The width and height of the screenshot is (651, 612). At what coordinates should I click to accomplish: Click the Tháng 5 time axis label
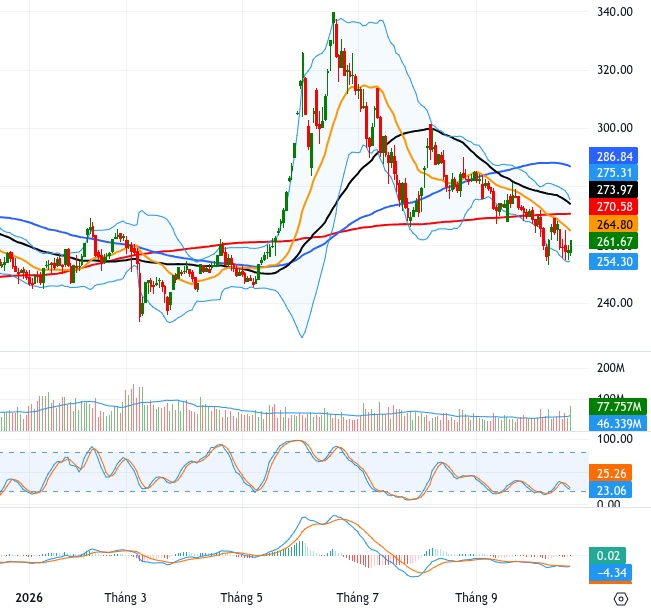click(241, 598)
